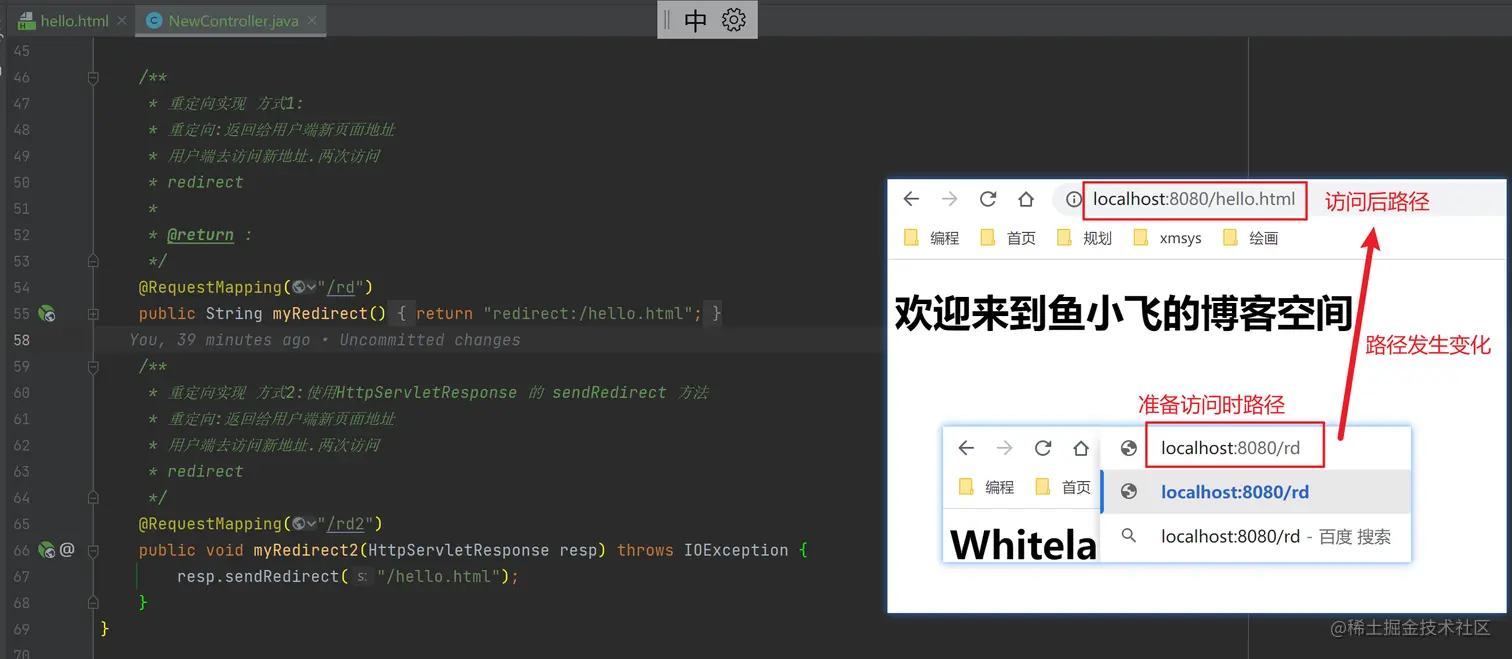
Task: Close the hello.html tab
Action: point(121,21)
